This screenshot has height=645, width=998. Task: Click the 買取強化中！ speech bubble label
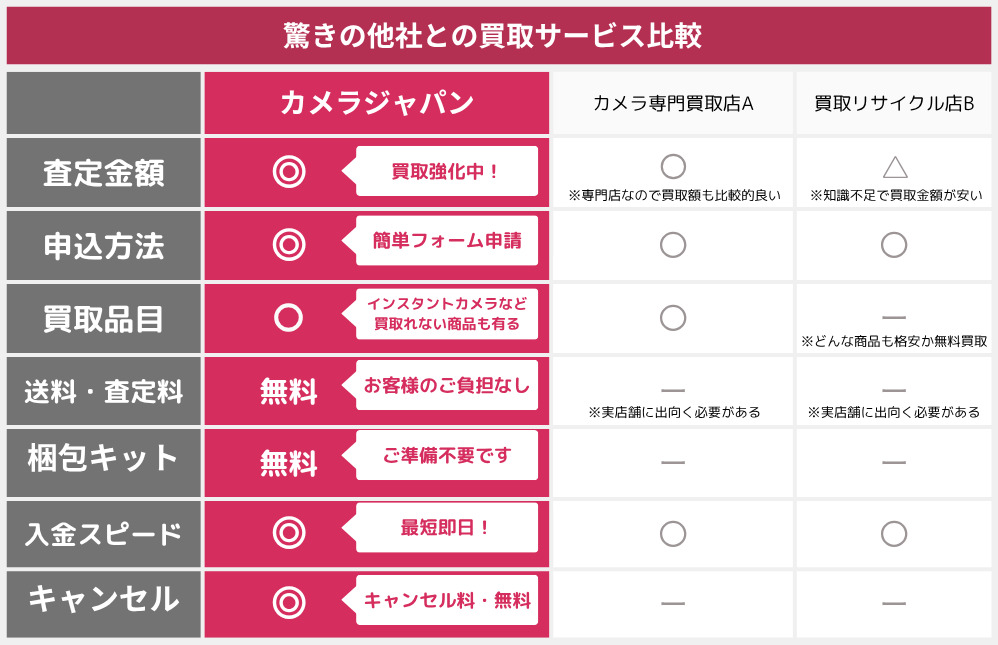445,171
